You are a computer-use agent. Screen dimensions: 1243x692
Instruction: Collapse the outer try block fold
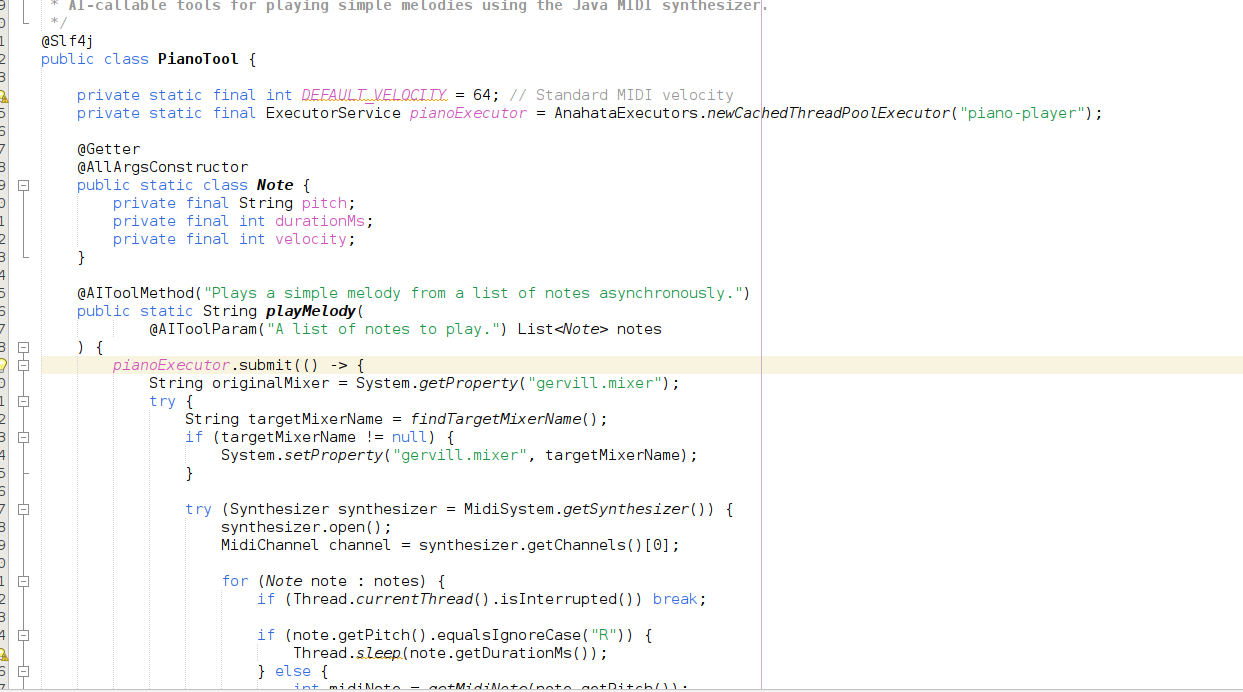(23, 402)
